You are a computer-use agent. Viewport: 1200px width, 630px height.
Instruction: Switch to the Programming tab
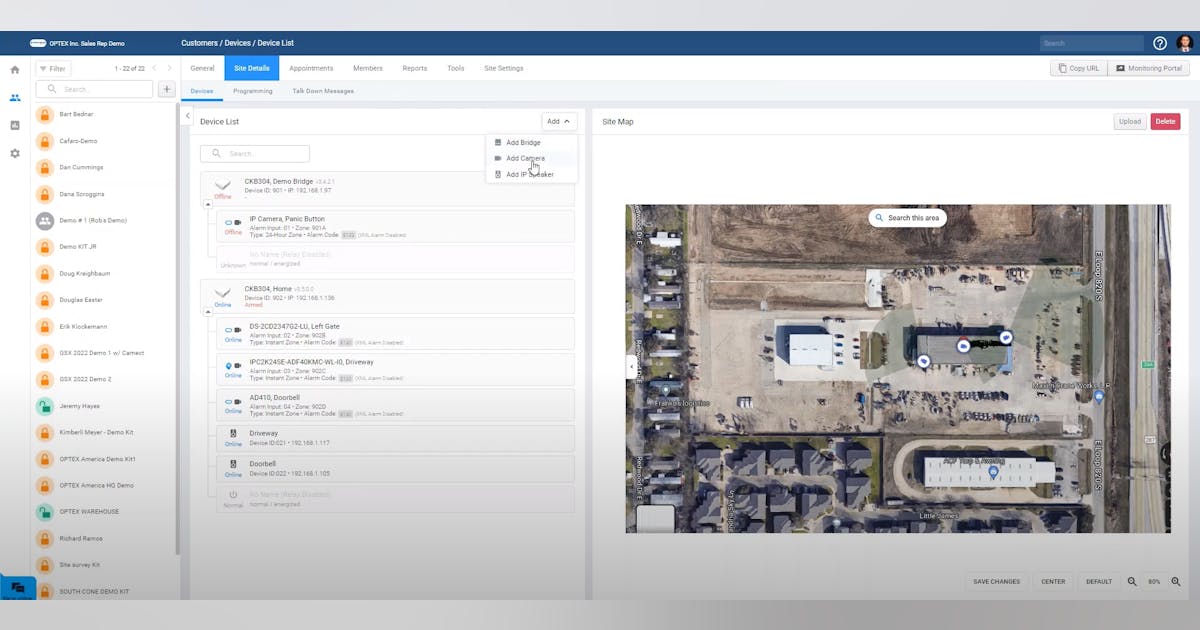252,90
